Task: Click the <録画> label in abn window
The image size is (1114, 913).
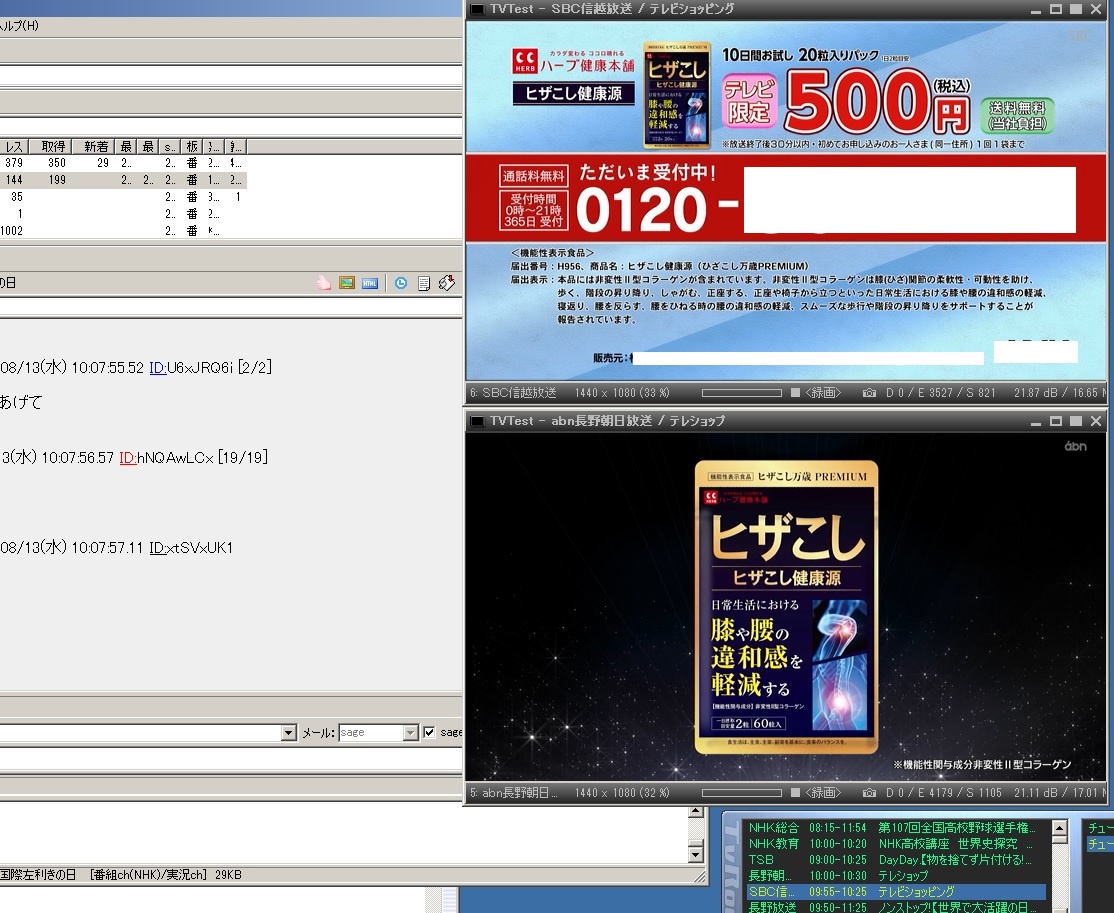Action: pos(823,792)
